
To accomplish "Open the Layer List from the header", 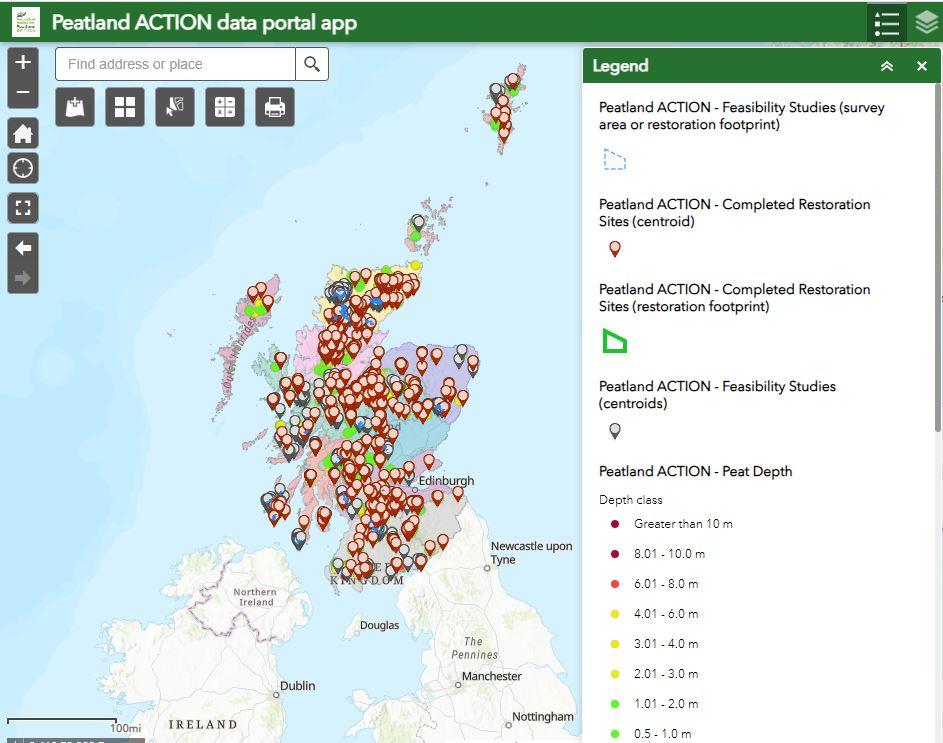I will [x=926, y=23].
